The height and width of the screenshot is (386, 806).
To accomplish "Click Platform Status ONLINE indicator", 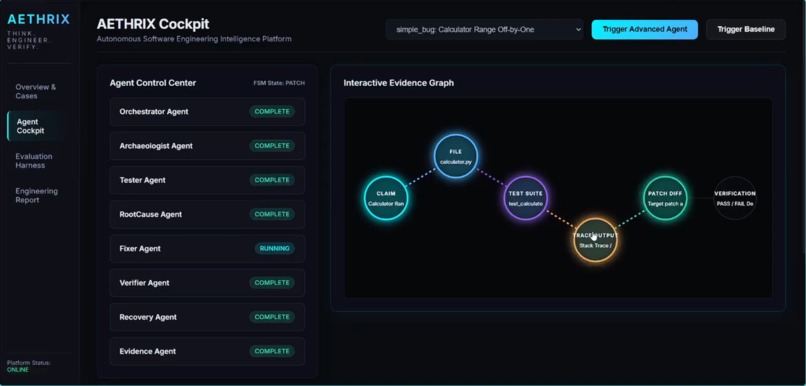I will click(18, 370).
